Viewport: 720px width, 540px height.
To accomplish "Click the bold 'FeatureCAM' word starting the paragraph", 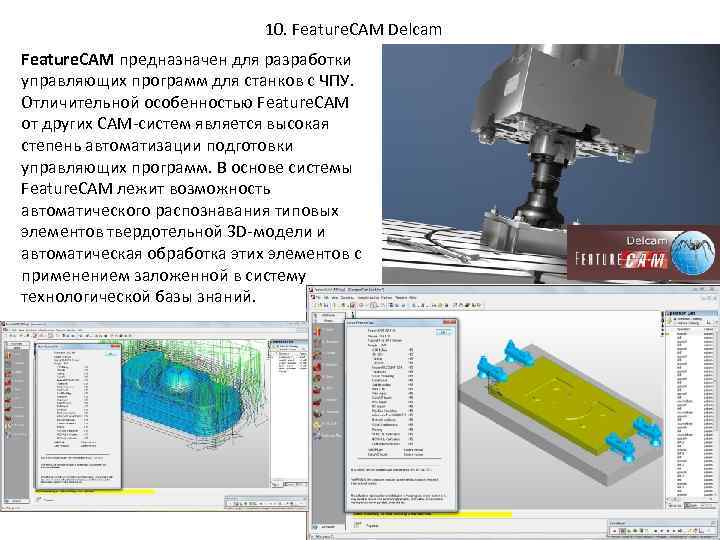I will (x=67, y=60).
